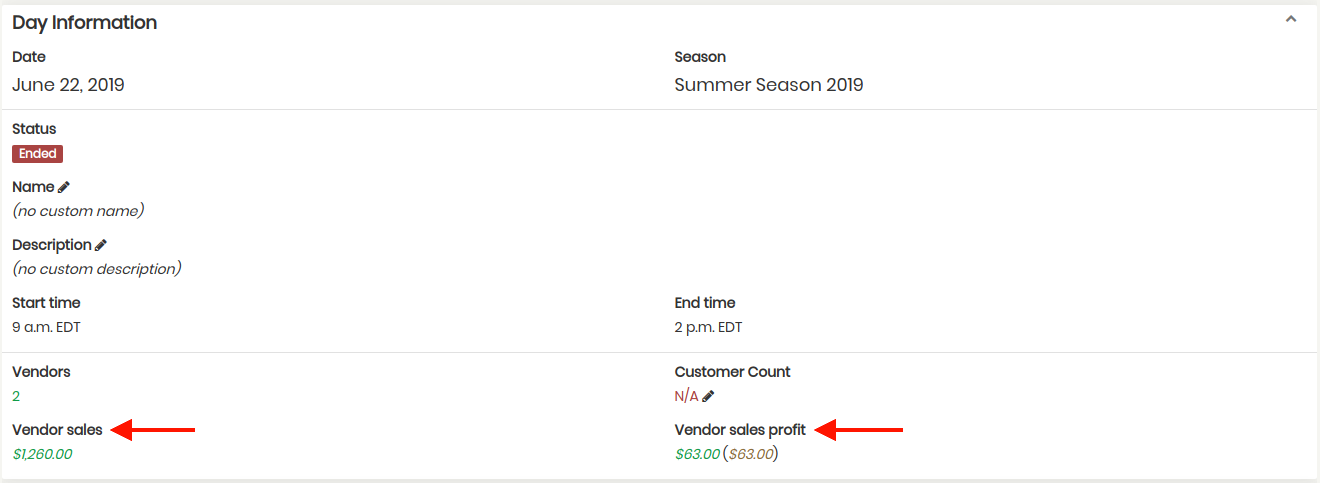Edit Customer Count via its pencil icon
Screen dimensions: 1320x483
click(708, 396)
